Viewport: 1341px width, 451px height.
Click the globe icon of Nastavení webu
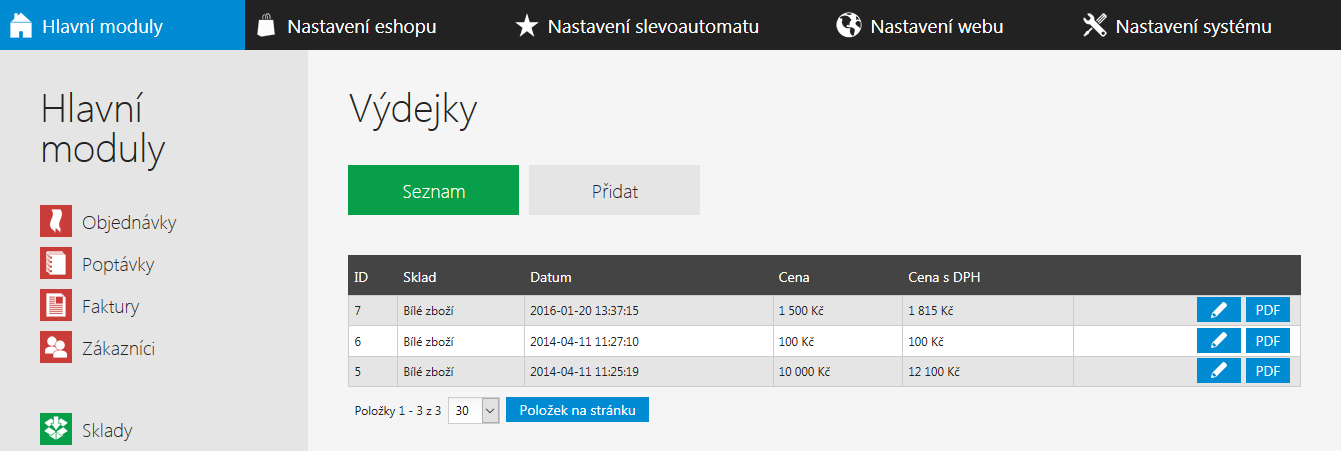pos(848,25)
